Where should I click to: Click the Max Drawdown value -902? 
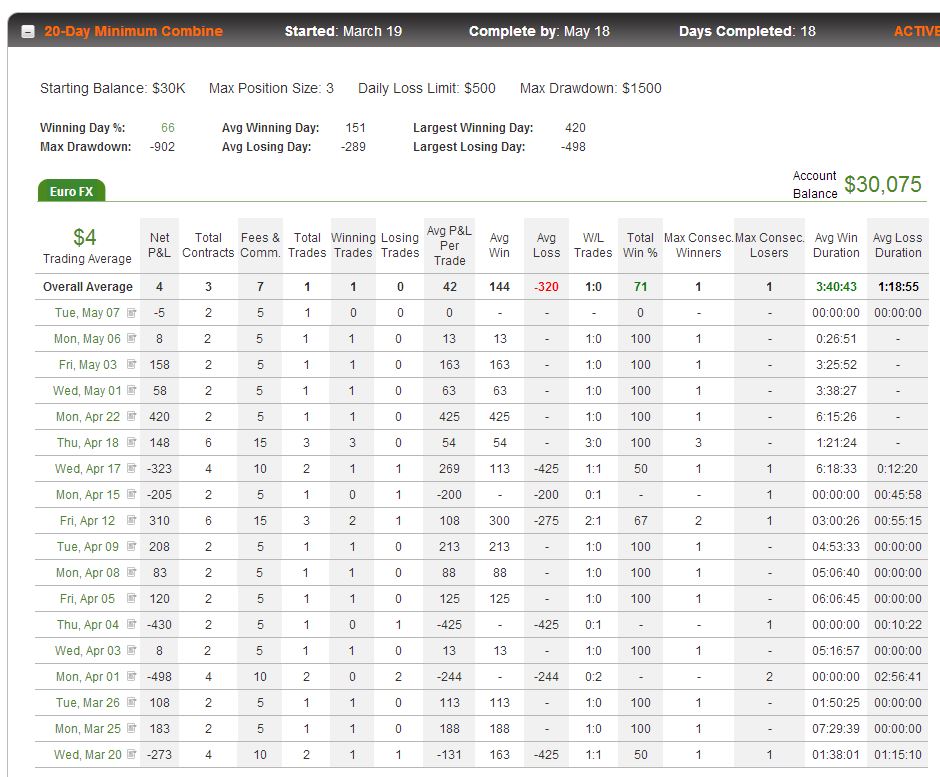pyautogui.click(x=162, y=147)
